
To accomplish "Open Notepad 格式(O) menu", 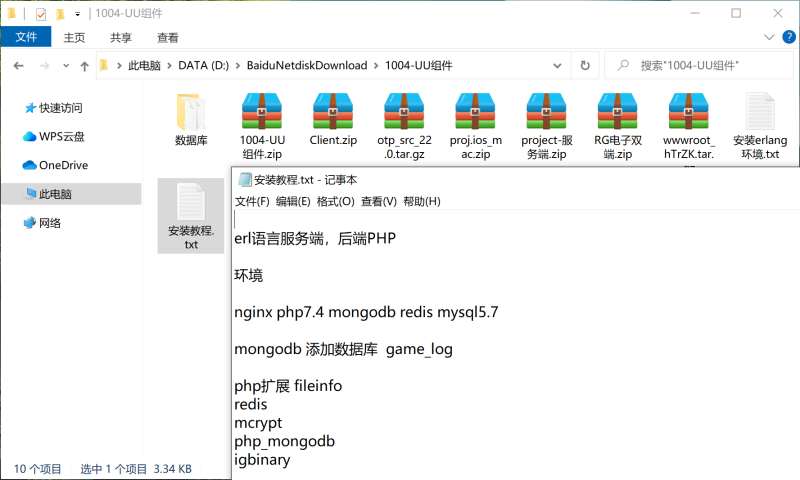I will (x=335, y=201).
